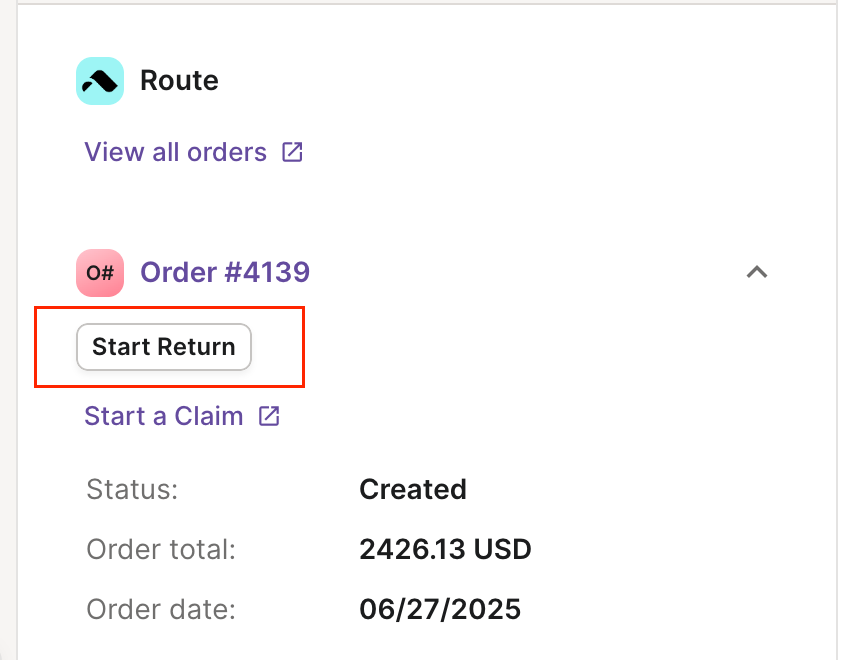This screenshot has width=852, height=660.
Task: Click the external-link icon next to Start a Claim
Action: [268, 416]
